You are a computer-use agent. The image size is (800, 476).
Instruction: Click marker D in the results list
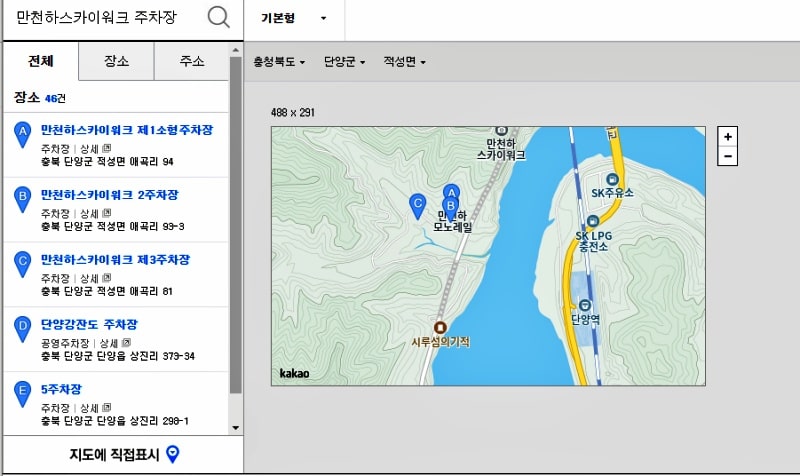pyautogui.click(x=22, y=329)
